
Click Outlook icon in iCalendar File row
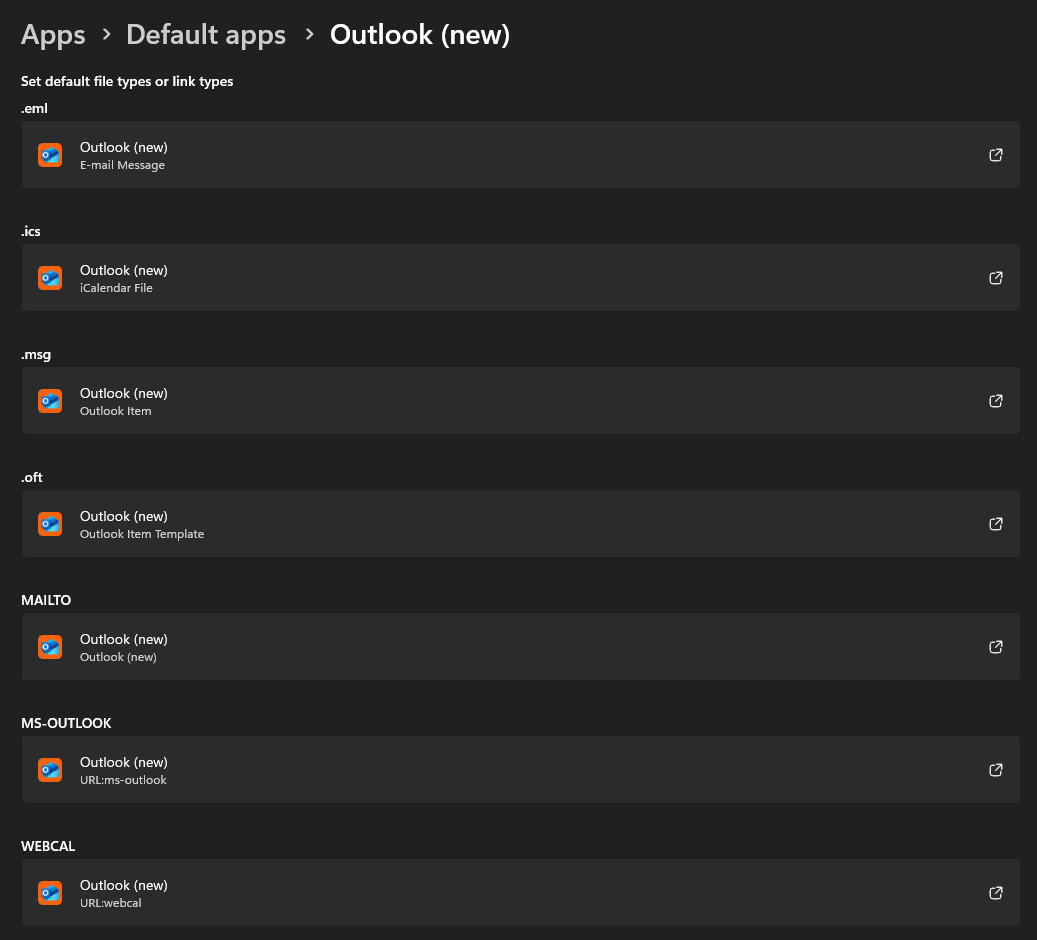pyautogui.click(x=50, y=278)
